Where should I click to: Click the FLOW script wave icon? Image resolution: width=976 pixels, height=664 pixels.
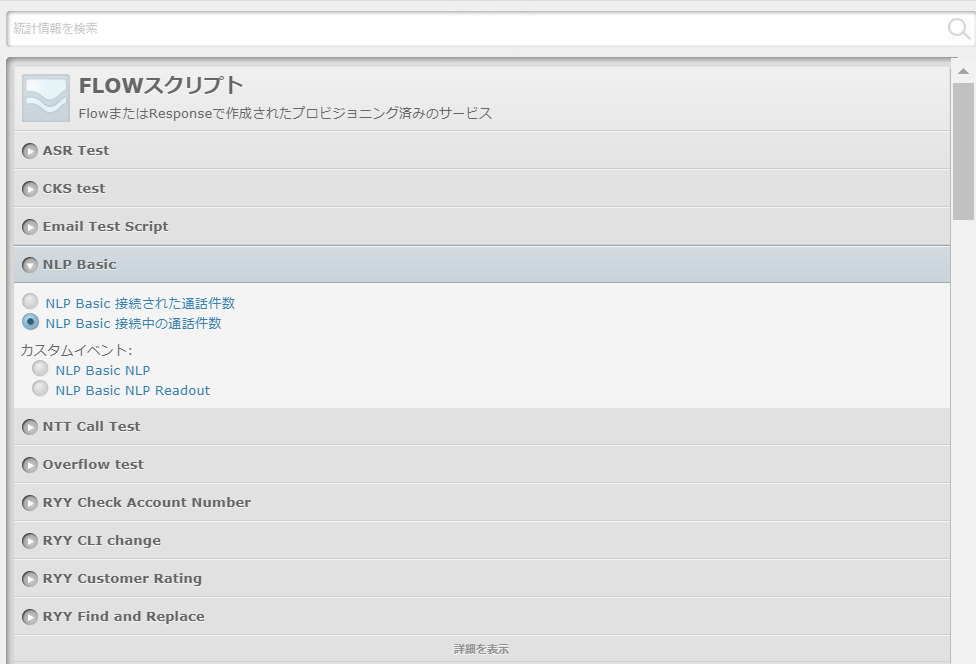click(x=45, y=98)
